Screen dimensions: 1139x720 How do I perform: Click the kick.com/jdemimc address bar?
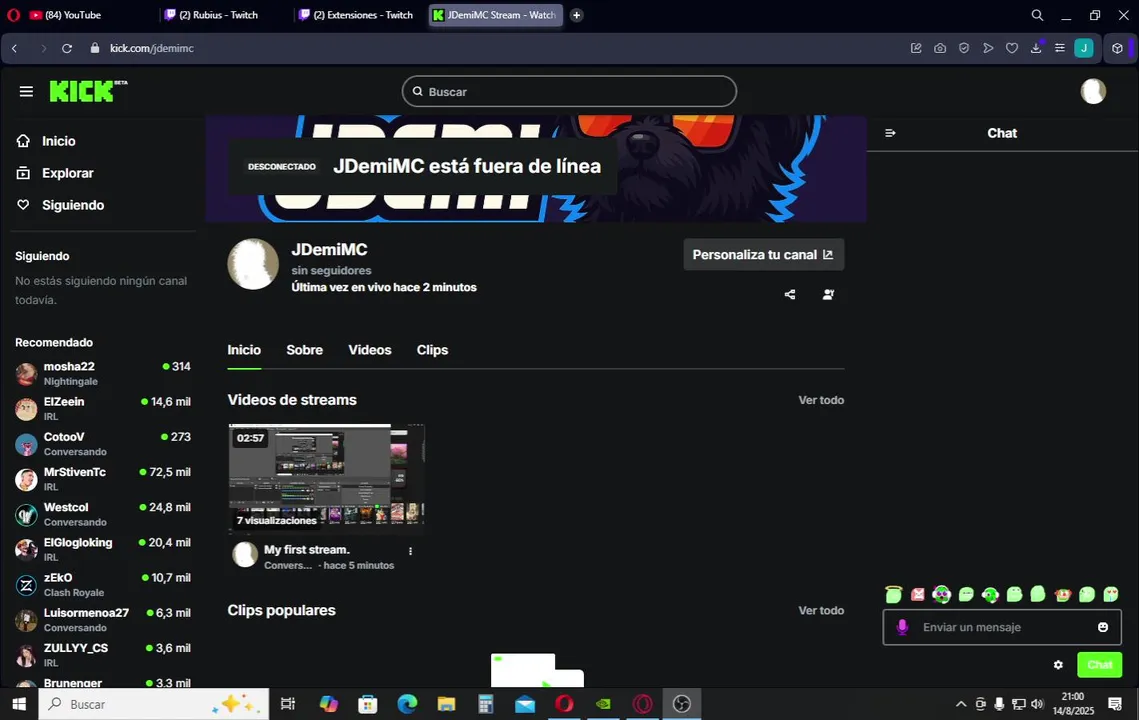pyautogui.click(x=152, y=48)
